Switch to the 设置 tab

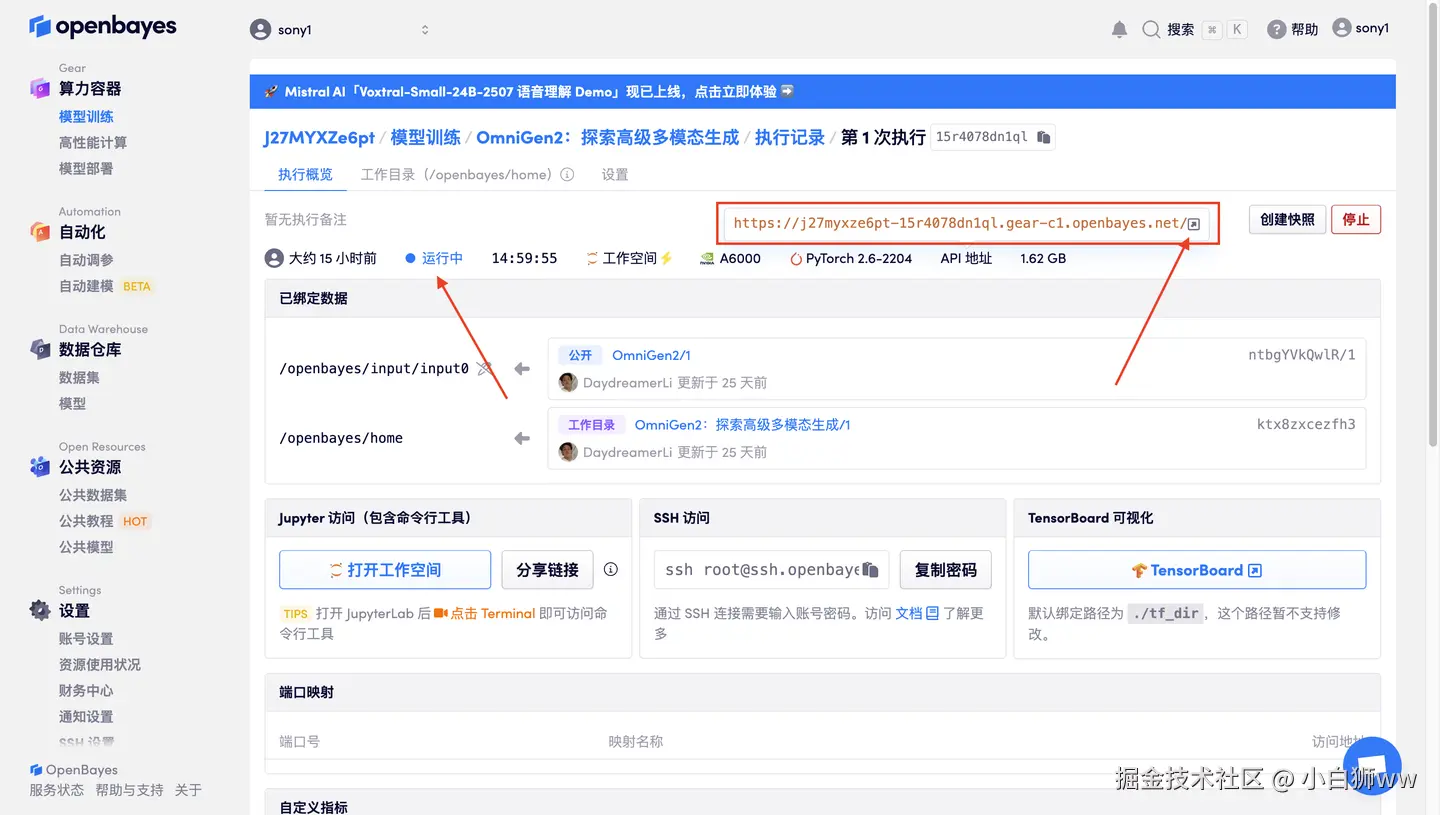[615, 174]
